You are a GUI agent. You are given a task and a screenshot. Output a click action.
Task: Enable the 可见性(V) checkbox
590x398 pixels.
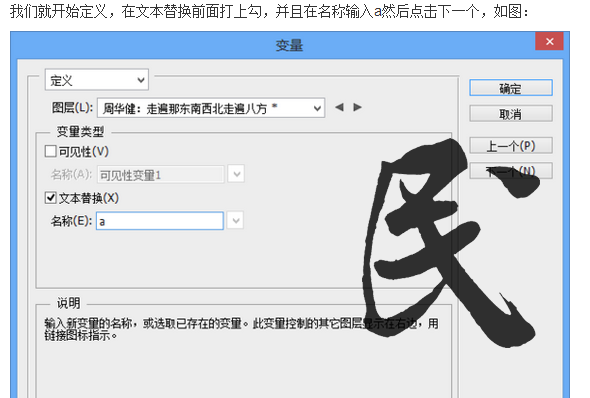coord(50,151)
